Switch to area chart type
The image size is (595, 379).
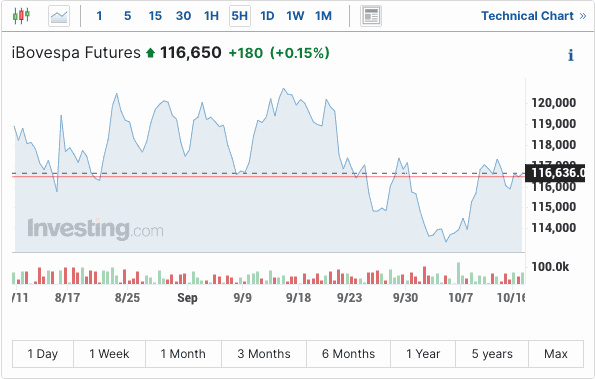click(59, 16)
